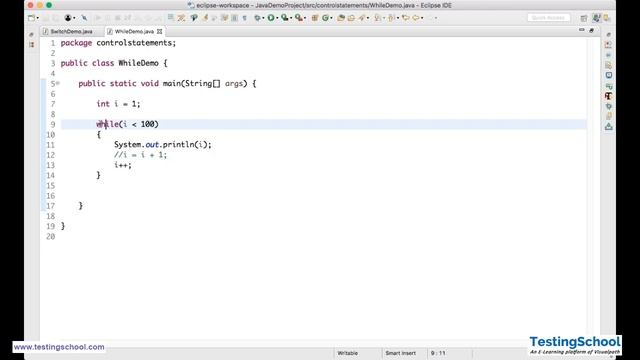Open the New wizard dropdown arrow
The height and width of the screenshot is (360, 640).
(x=38, y=18)
